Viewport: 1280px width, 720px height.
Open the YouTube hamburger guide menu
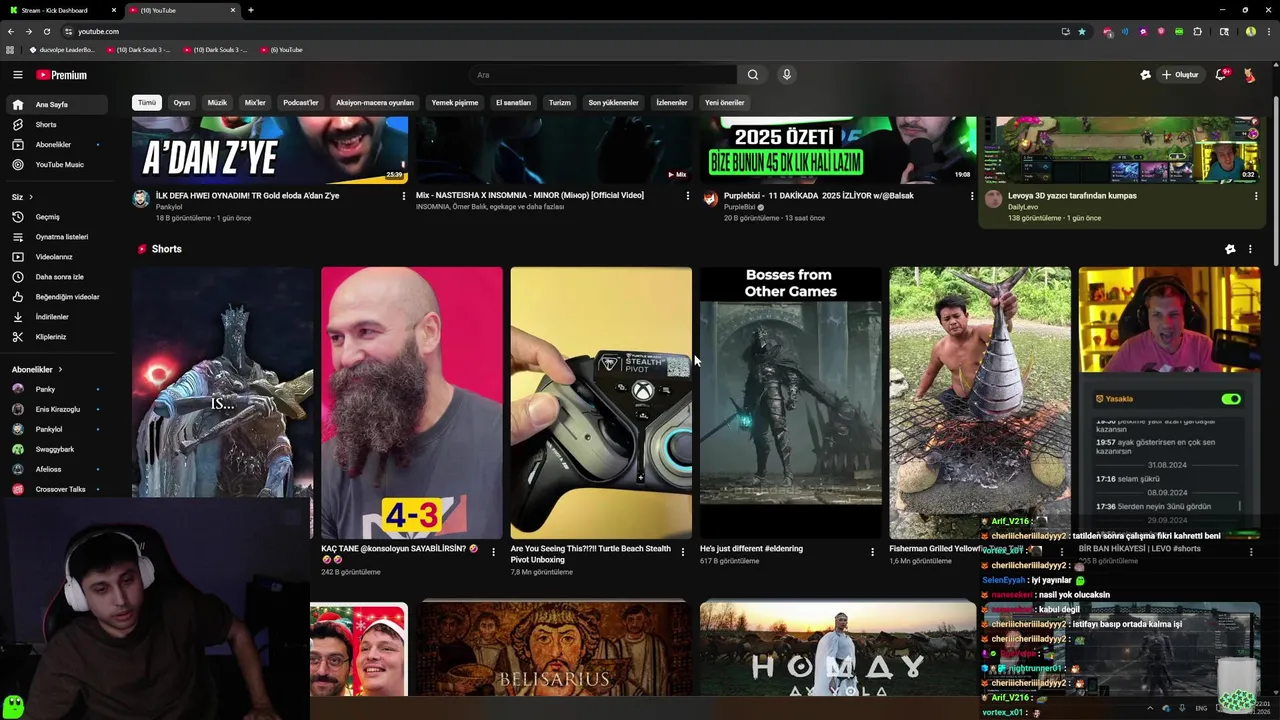tap(17, 75)
